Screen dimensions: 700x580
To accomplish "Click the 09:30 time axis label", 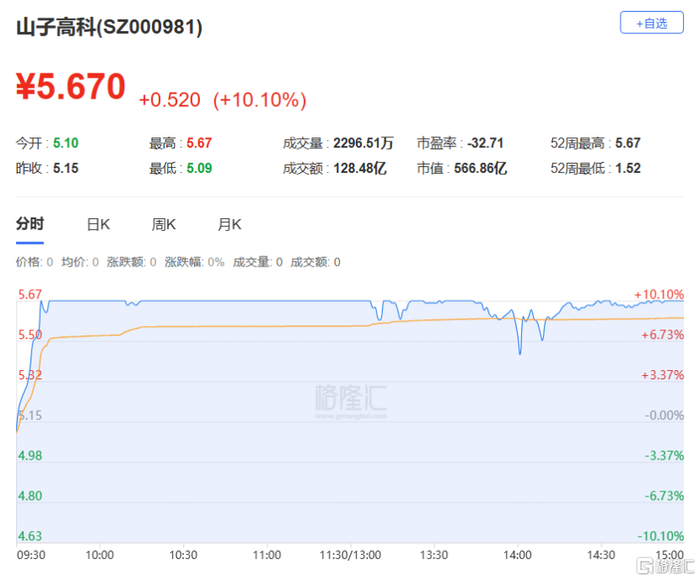I will [x=31, y=555].
